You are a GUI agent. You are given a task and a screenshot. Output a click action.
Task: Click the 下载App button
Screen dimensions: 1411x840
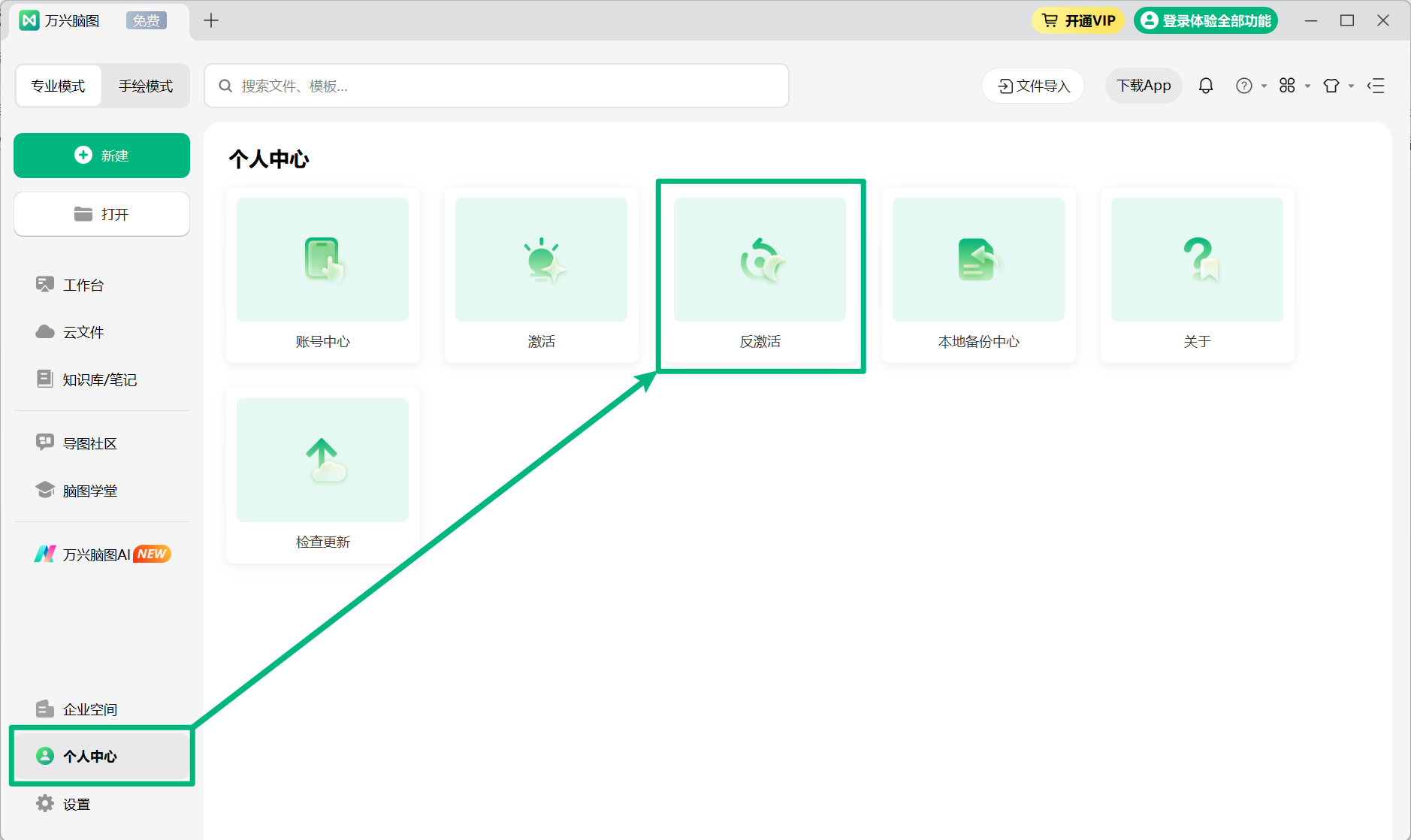click(1144, 86)
